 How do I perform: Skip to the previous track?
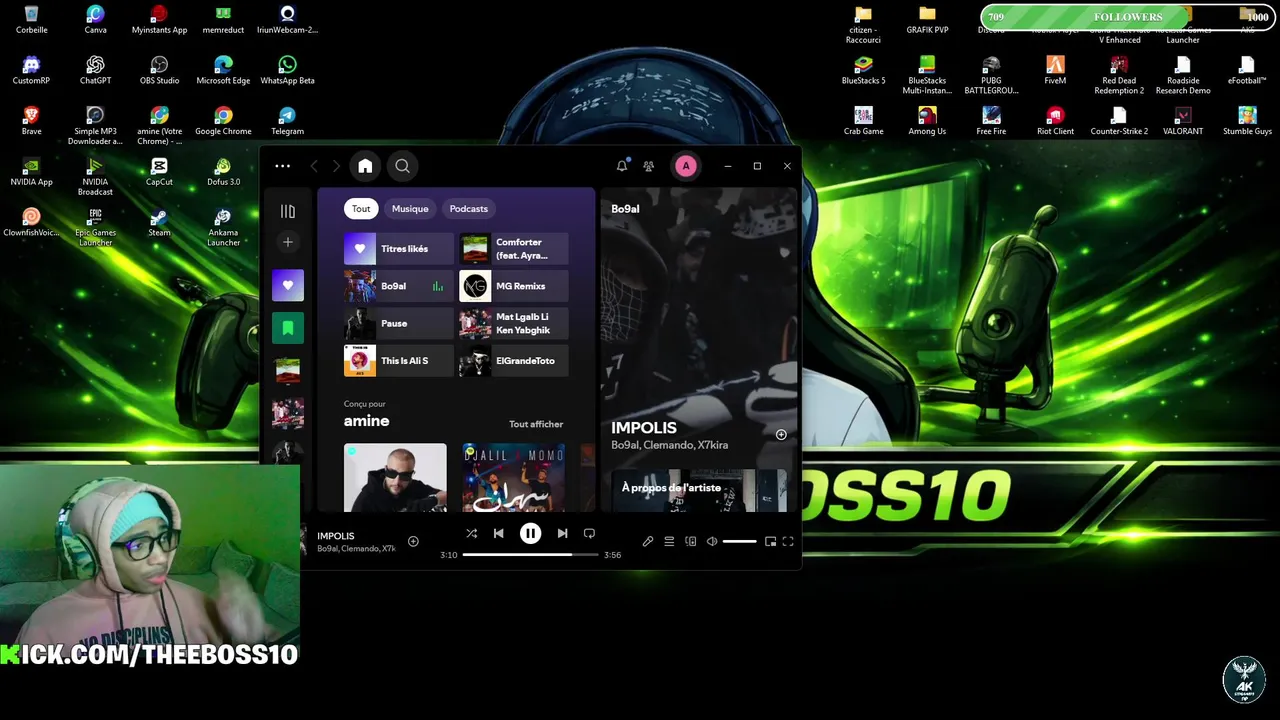tap(499, 534)
